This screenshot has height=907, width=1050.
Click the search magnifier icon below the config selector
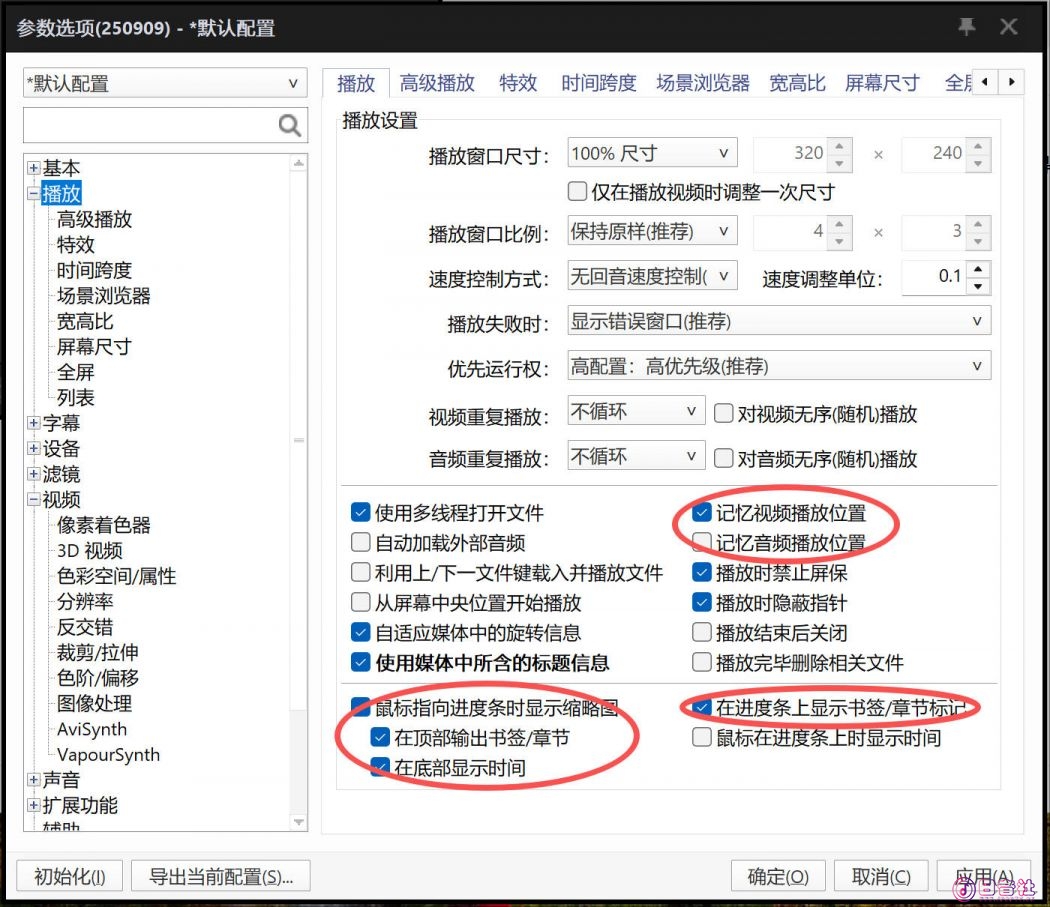[289, 125]
